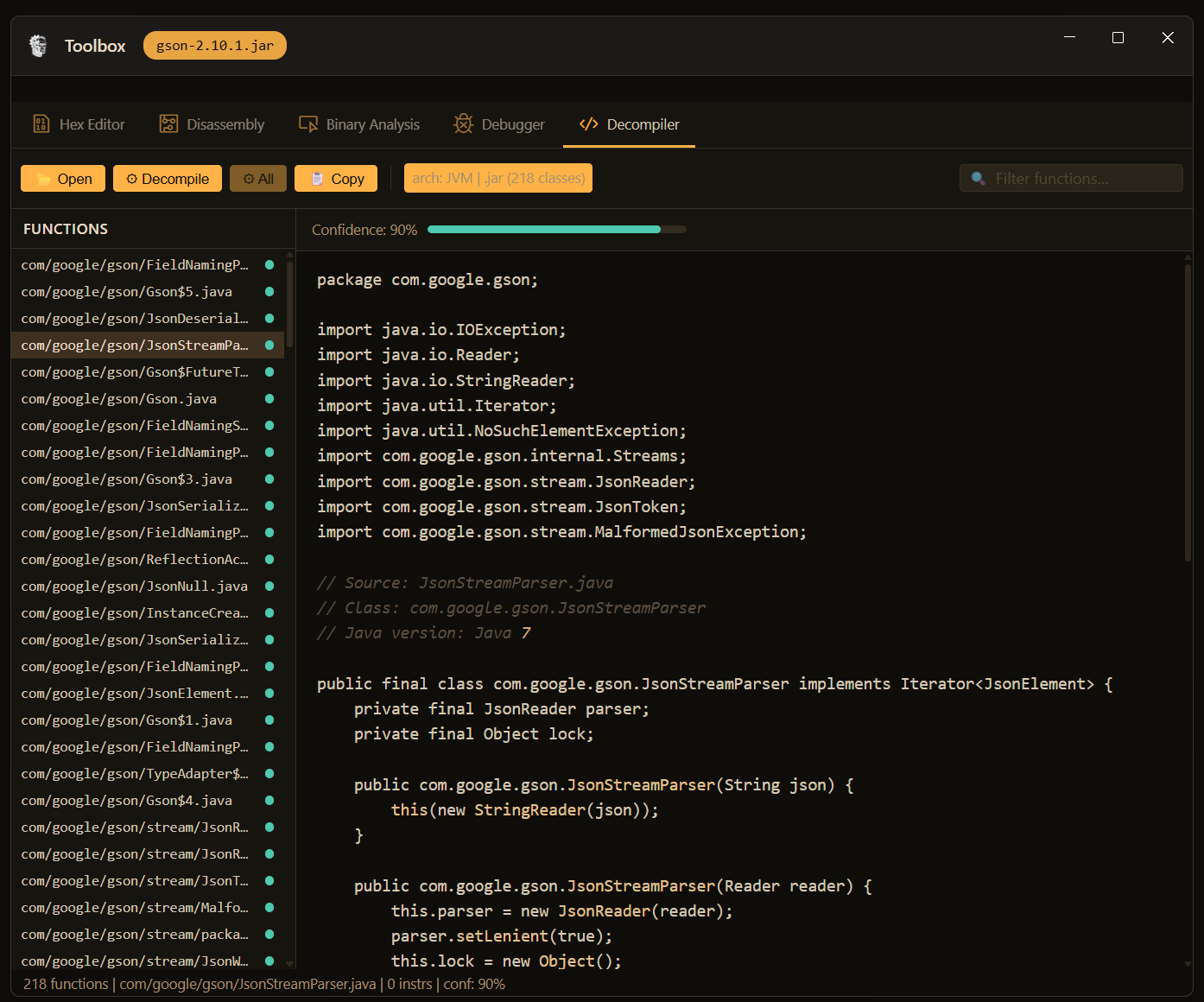This screenshot has height=1002, width=1204.
Task: Click the gson-2.10.1.jar file badge
Action: coord(215,46)
